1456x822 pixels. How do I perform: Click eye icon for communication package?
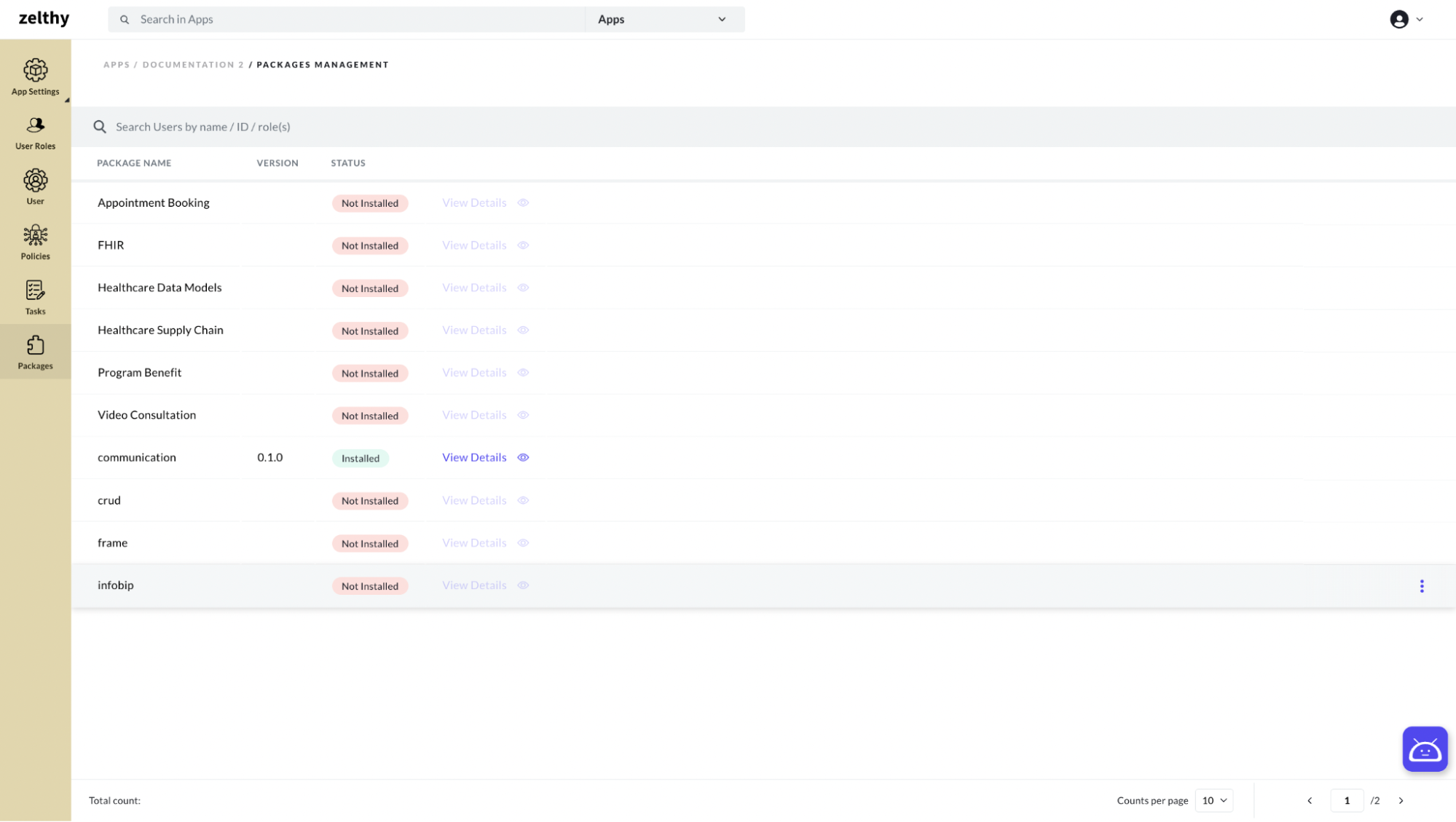[523, 458]
